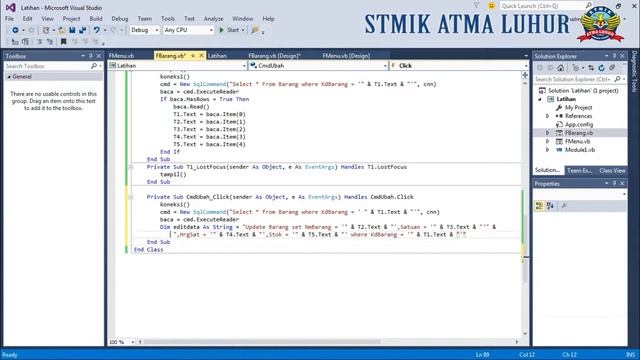Collapse the General group in Toolbox

point(9,77)
